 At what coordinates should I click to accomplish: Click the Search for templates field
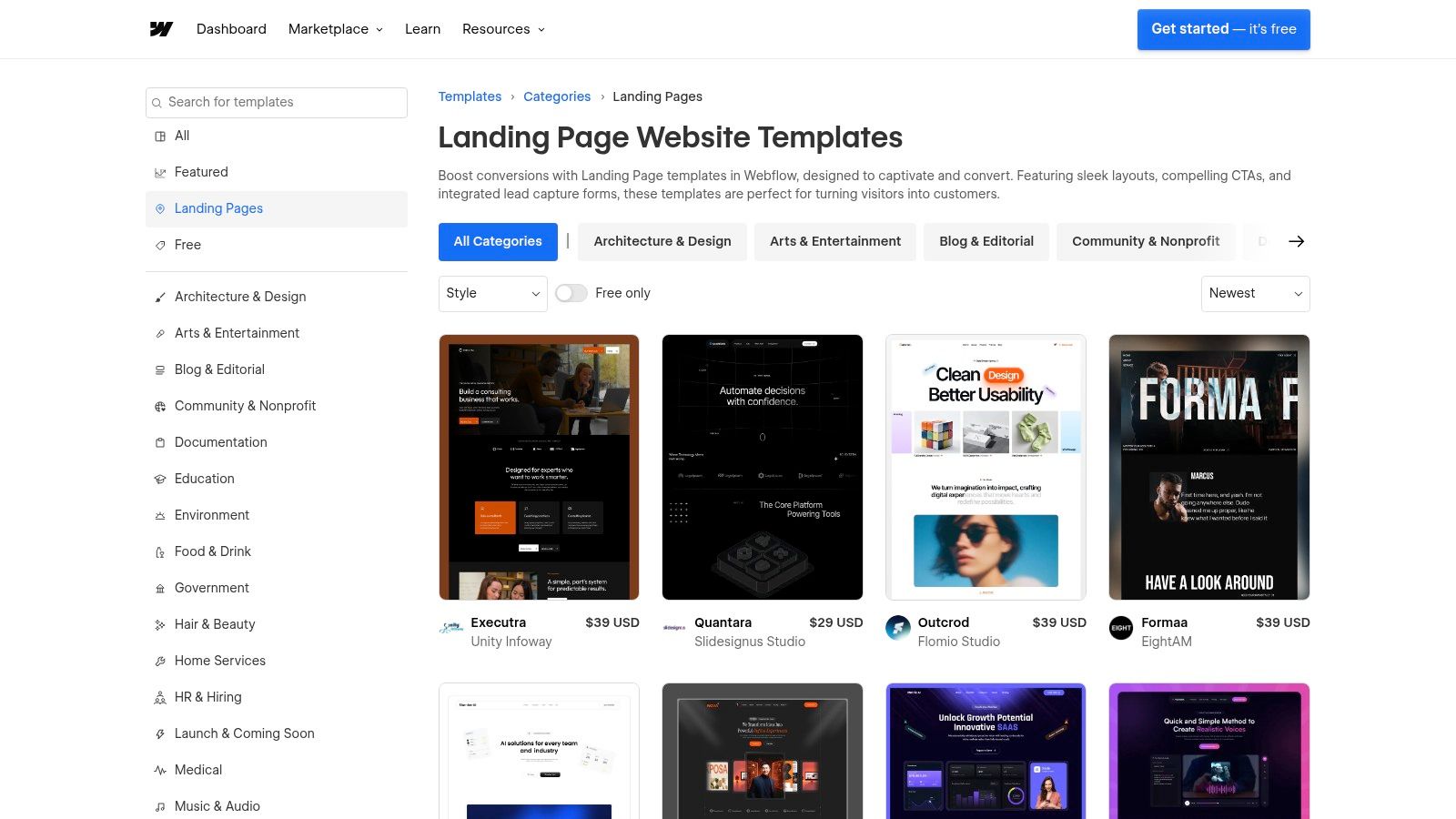tap(277, 103)
